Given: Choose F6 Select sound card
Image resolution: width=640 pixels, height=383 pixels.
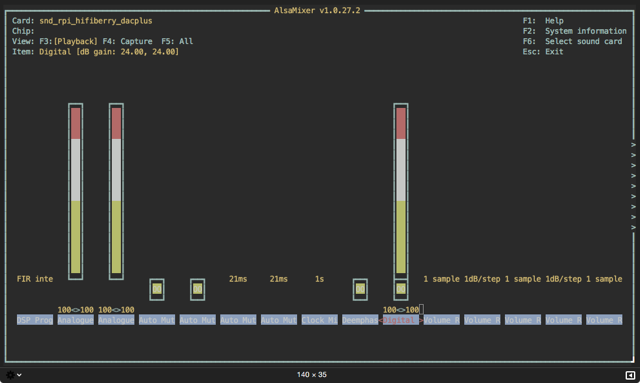Looking at the screenshot, I should 572,41.
